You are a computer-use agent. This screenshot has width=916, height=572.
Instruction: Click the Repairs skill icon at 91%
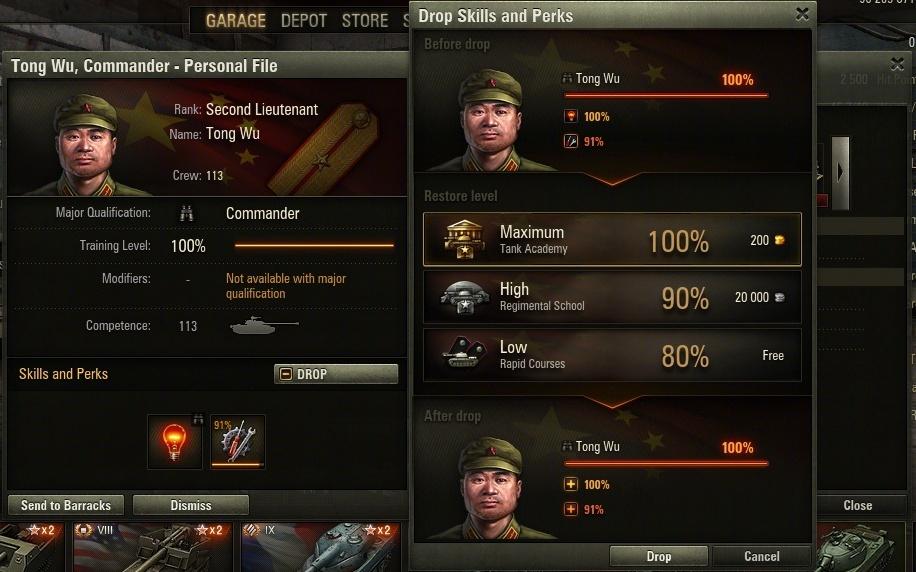(x=237, y=442)
